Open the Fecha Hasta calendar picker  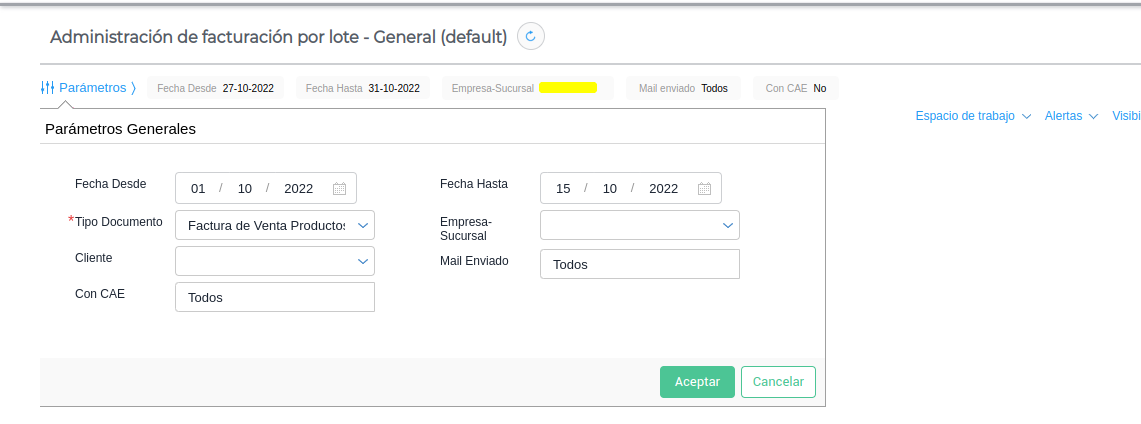[704, 188]
